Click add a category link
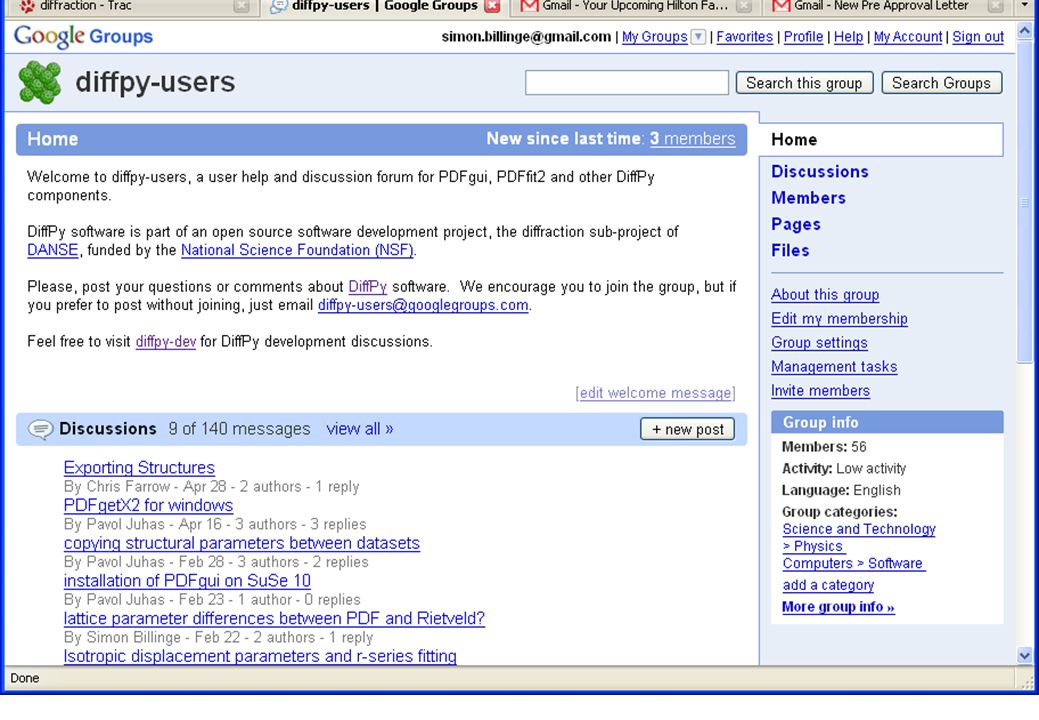Screen dimensions: 1039x720 828,586
